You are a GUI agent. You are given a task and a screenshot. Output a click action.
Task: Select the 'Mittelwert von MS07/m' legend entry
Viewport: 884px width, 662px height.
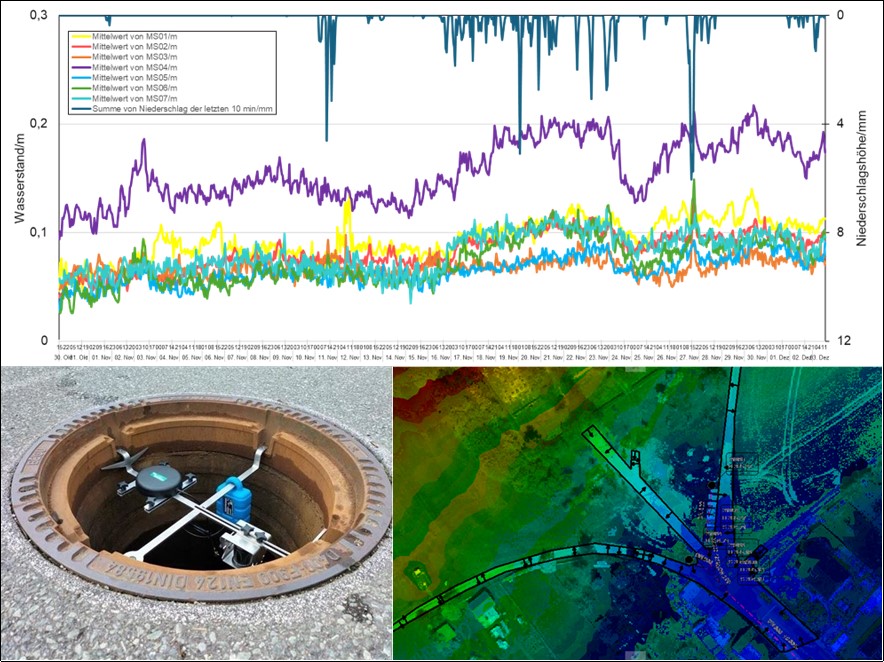(x=134, y=98)
